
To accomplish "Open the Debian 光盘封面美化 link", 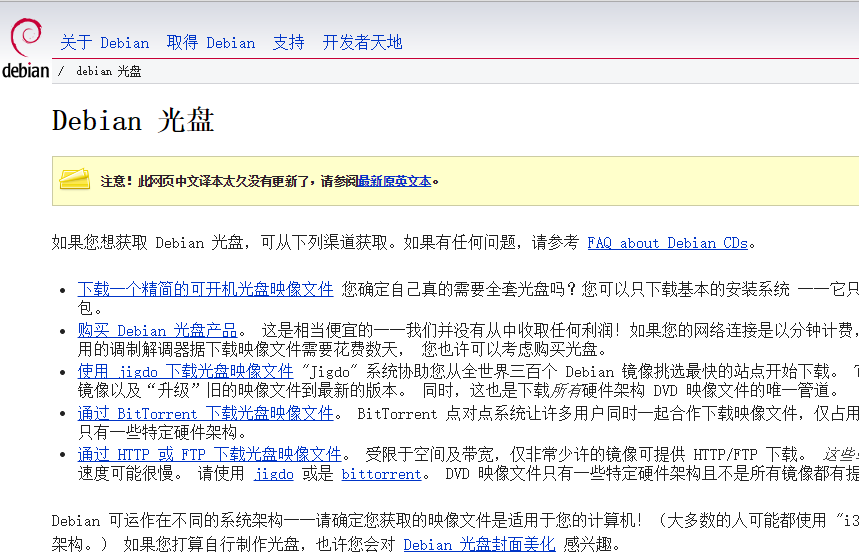I will coord(479,545).
